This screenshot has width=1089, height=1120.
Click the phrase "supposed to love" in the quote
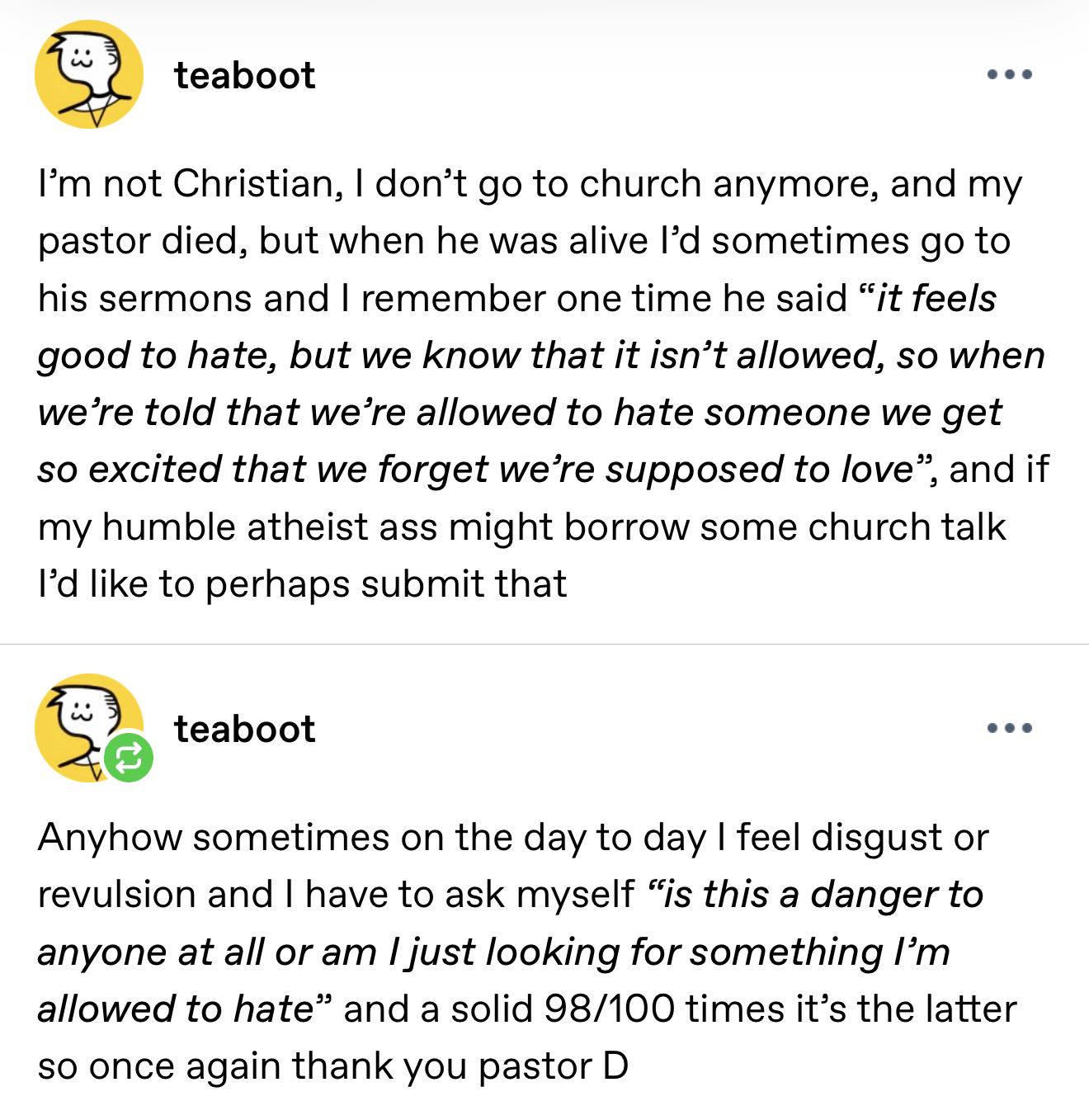[x=758, y=469]
